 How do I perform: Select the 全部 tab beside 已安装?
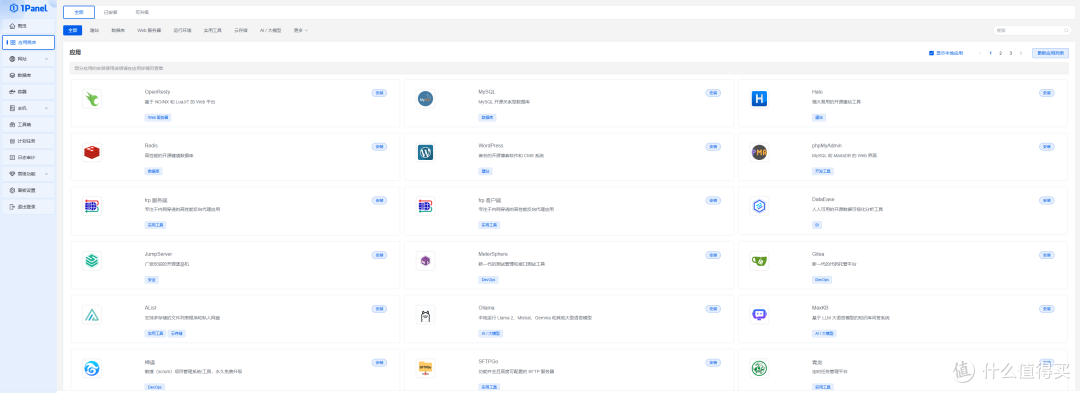[79, 12]
